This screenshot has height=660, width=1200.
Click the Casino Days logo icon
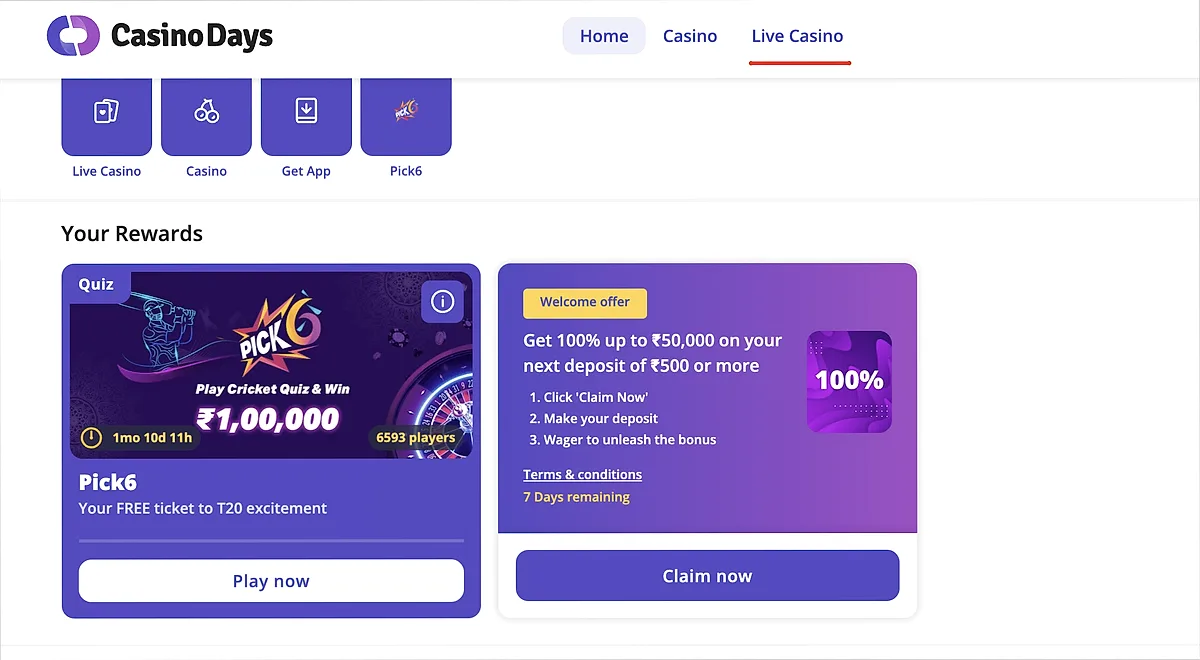[x=73, y=36]
